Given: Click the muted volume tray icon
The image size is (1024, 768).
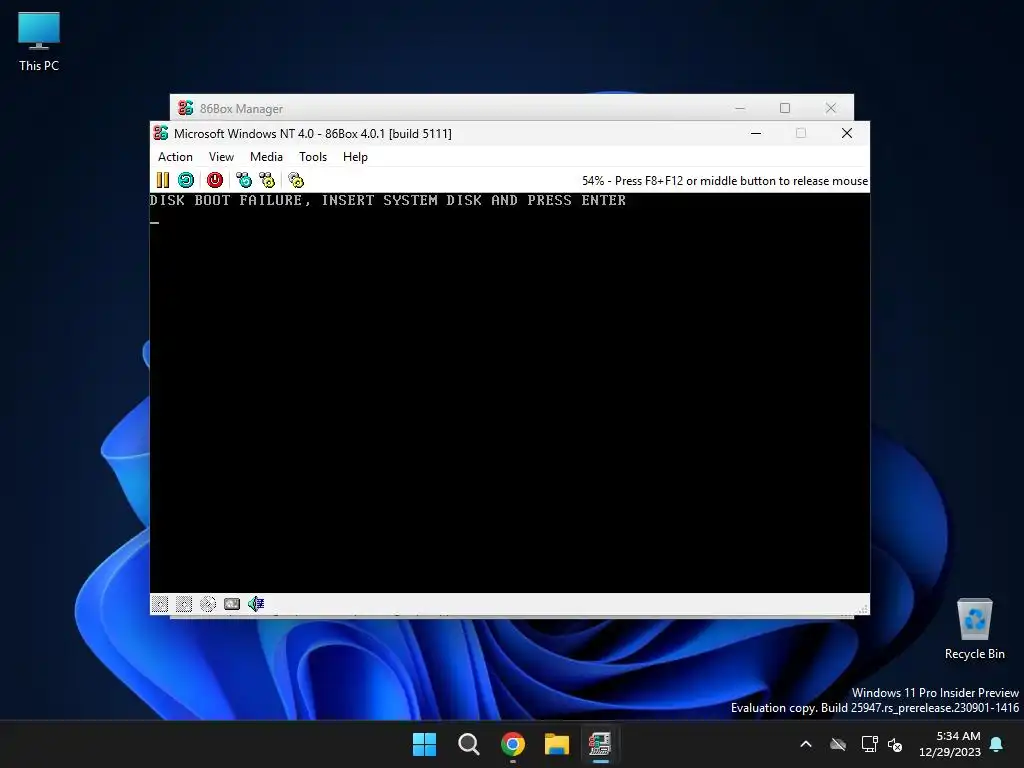Looking at the screenshot, I should 895,744.
